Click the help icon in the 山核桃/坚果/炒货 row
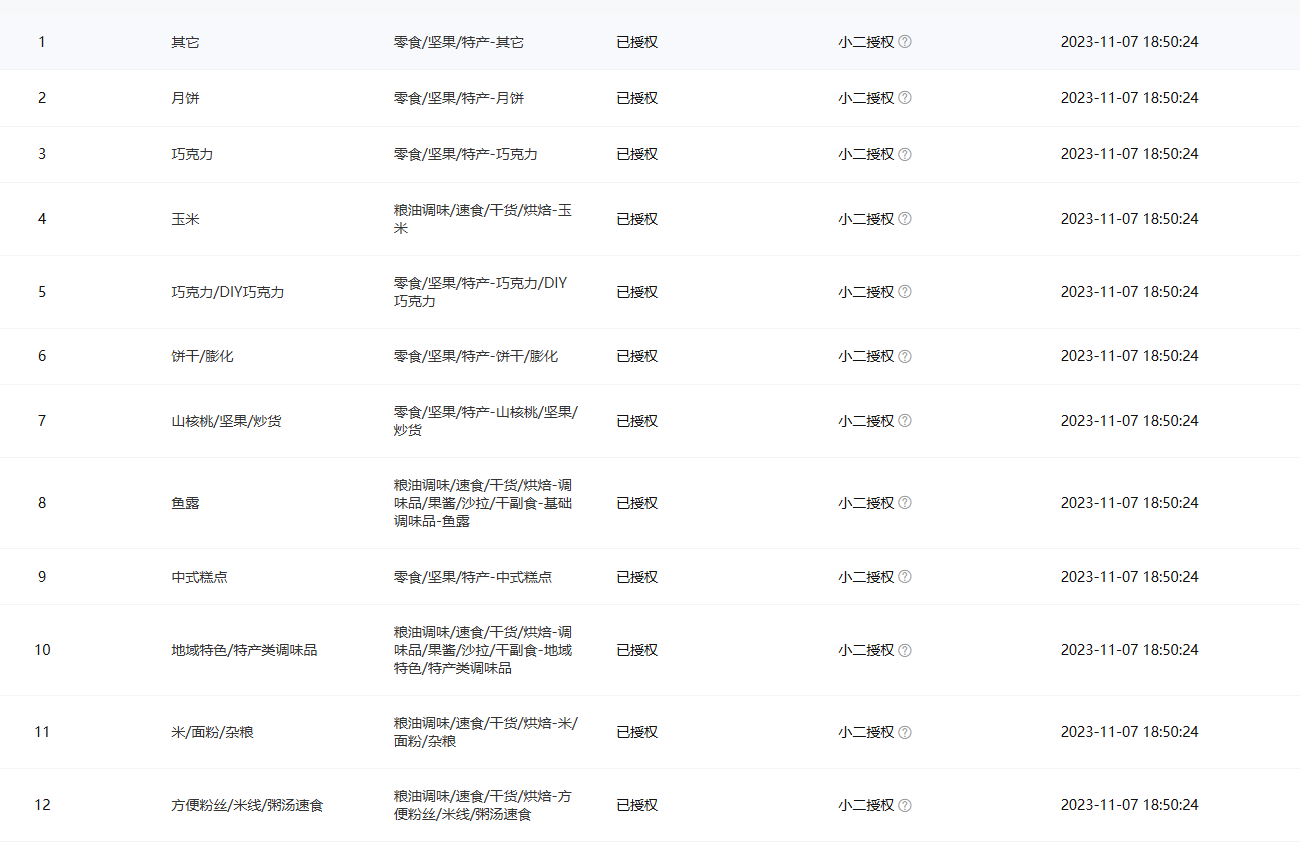The height and width of the screenshot is (845, 1300). point(905,421)
